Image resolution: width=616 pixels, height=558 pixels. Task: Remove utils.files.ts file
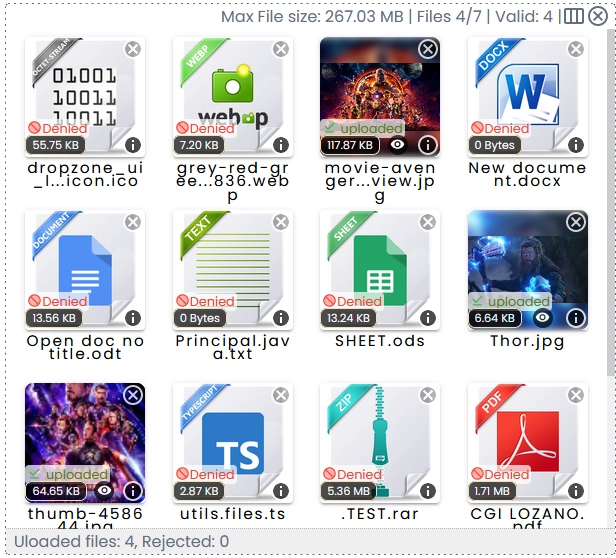pyautogui.click(x=281, y=395)
